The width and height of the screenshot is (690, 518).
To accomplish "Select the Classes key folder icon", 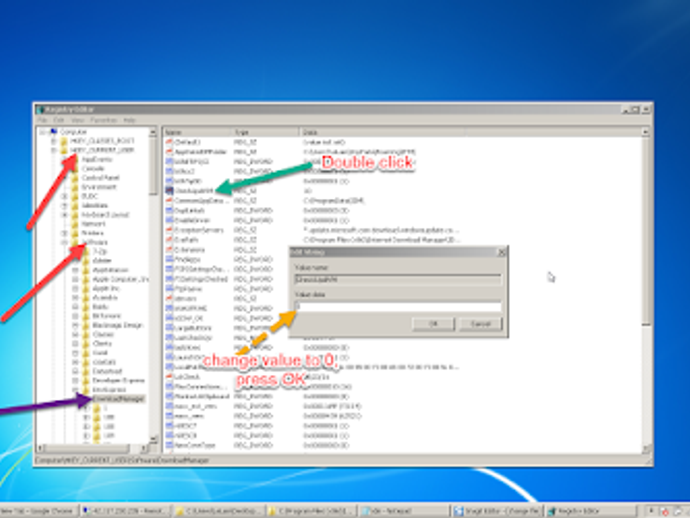I will tap(86, 334).
